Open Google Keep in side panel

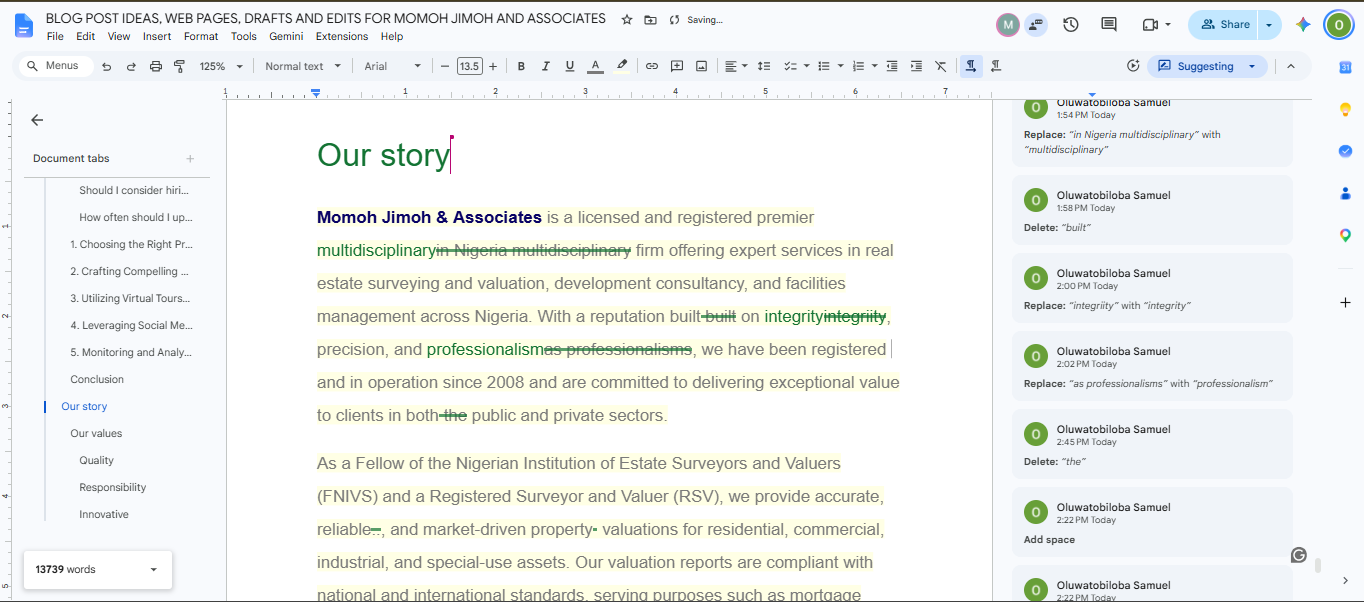[1345, 109]
